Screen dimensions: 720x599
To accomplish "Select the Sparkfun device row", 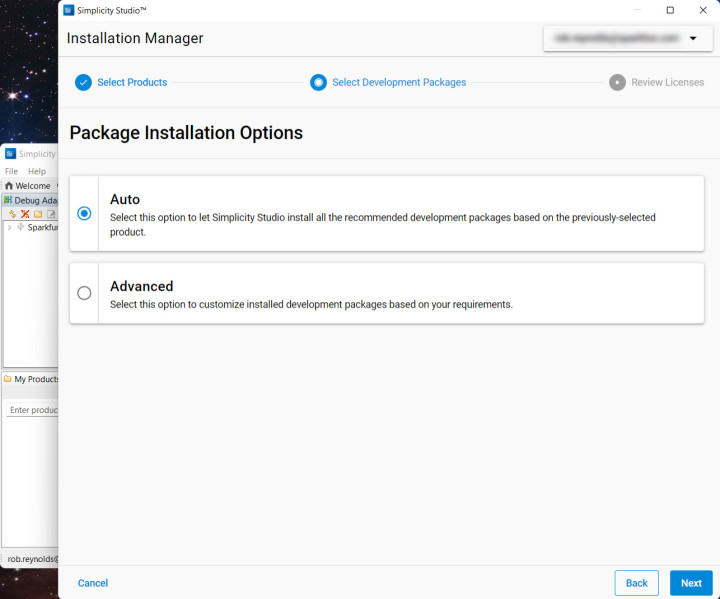I will pyautogui.click(x=31, y=227).
